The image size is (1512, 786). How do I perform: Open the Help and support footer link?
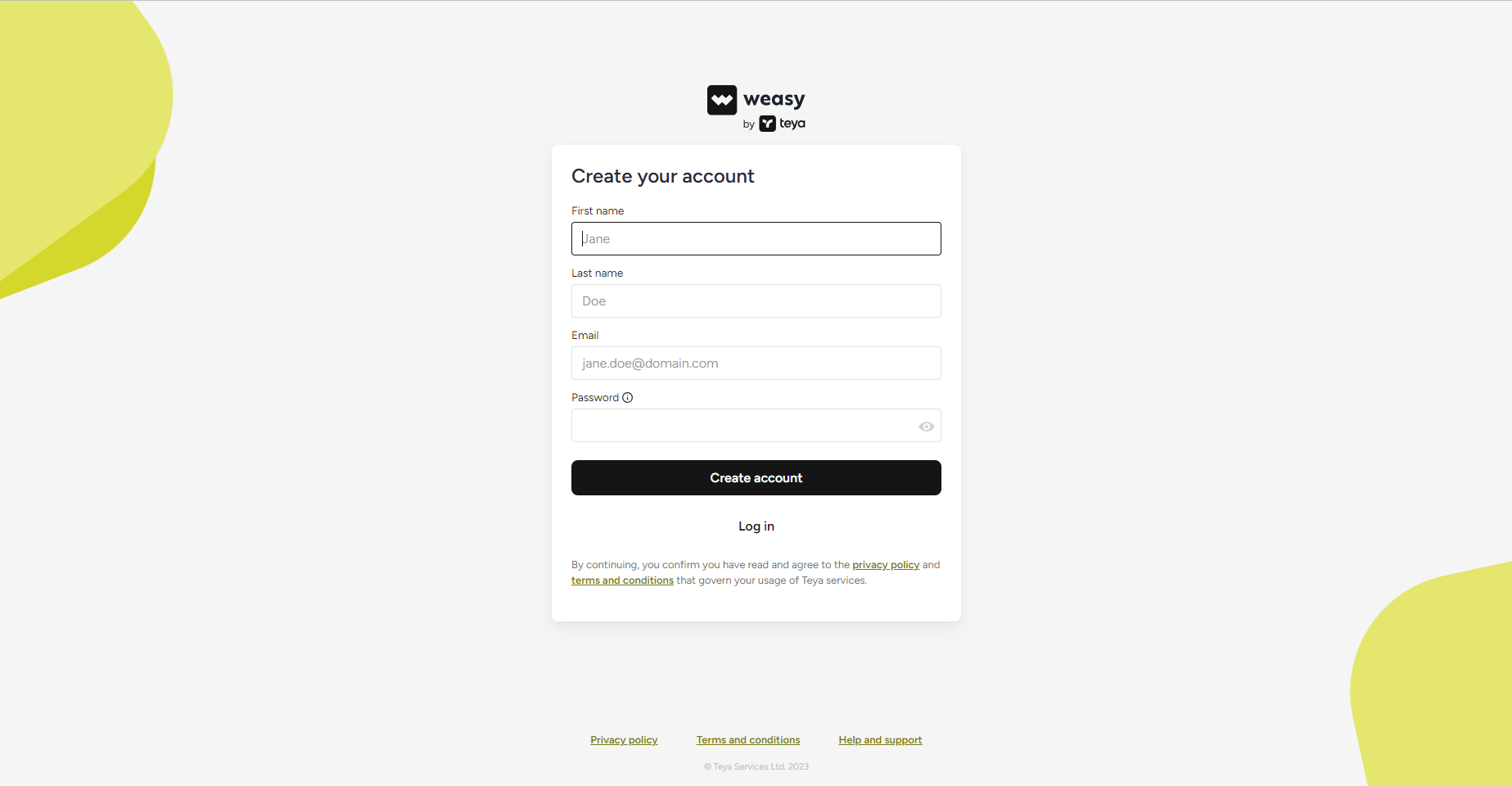click(880, 740)
